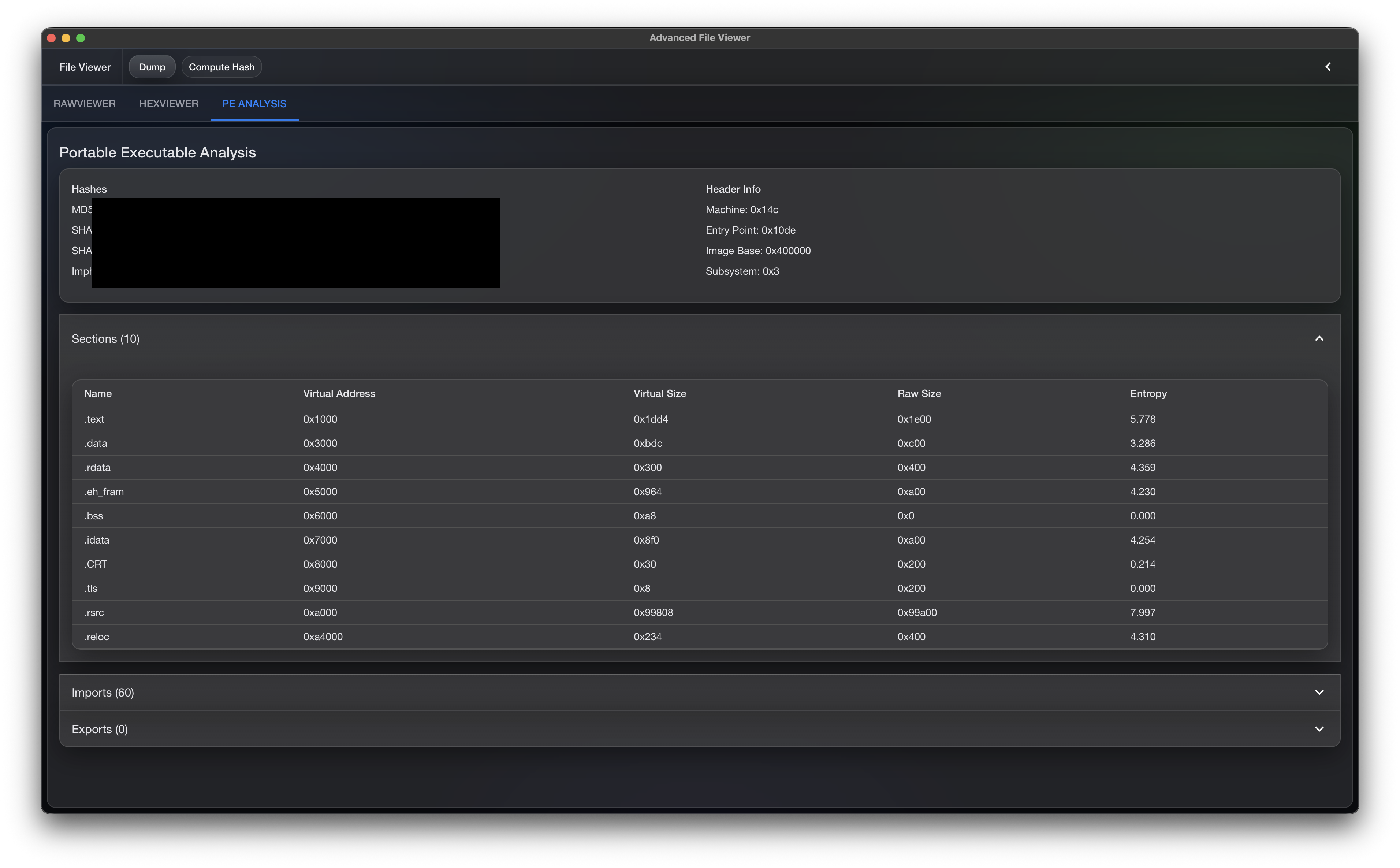Click the Raw Size column header
The image size is (1400, 868).
point(919,394)
